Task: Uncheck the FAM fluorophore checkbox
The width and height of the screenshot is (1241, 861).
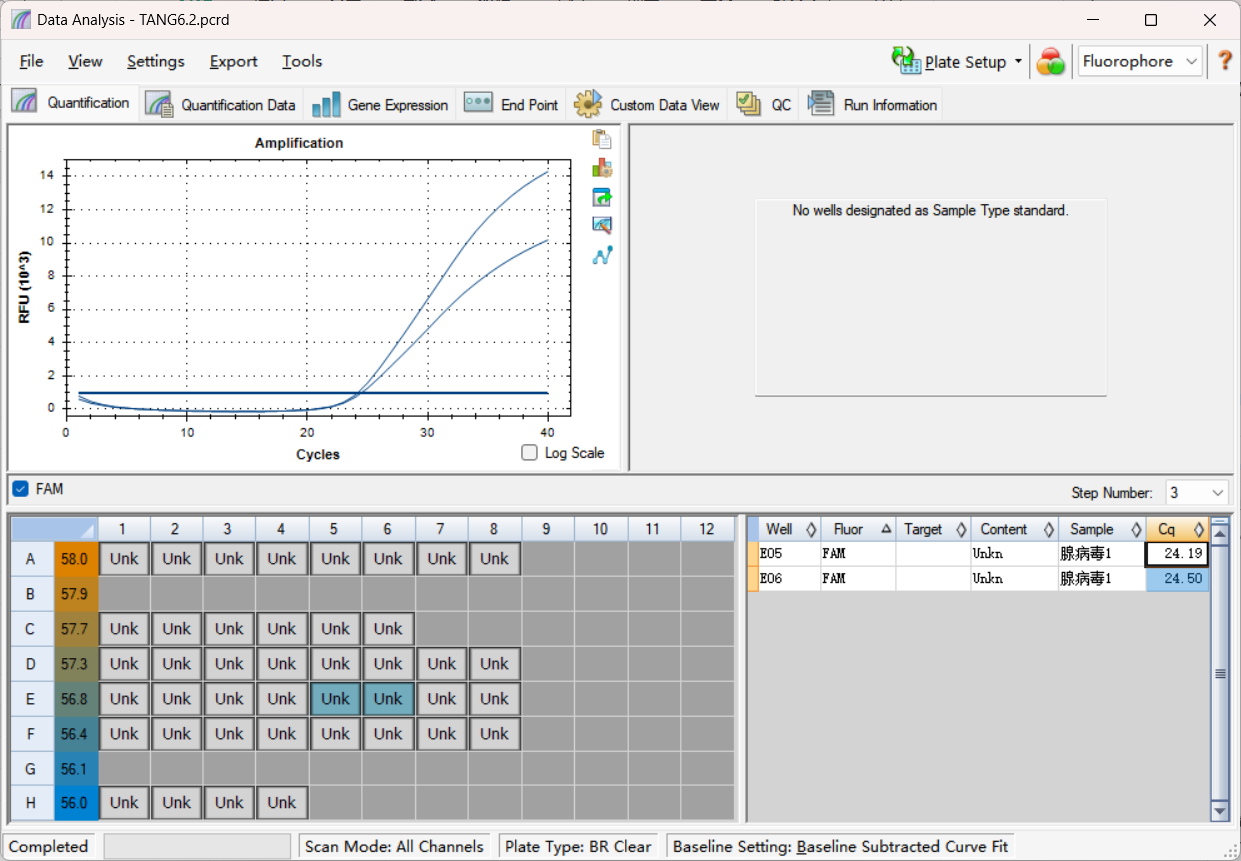Action: [x=20, y=489]
